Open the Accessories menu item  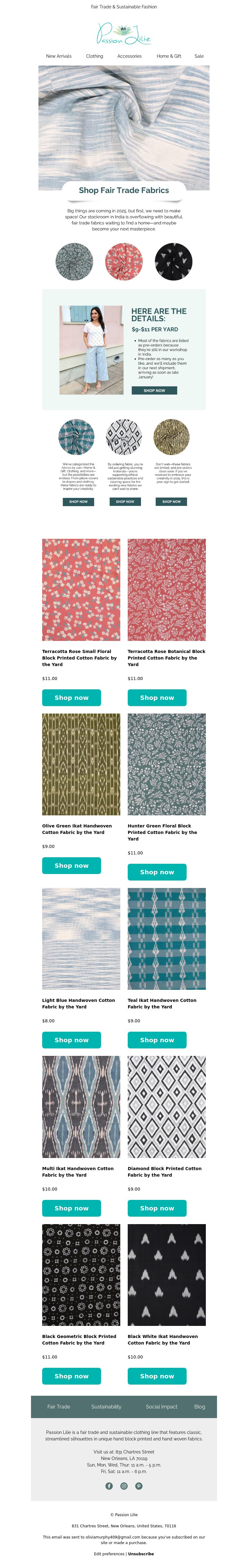(x=130, y=56)
